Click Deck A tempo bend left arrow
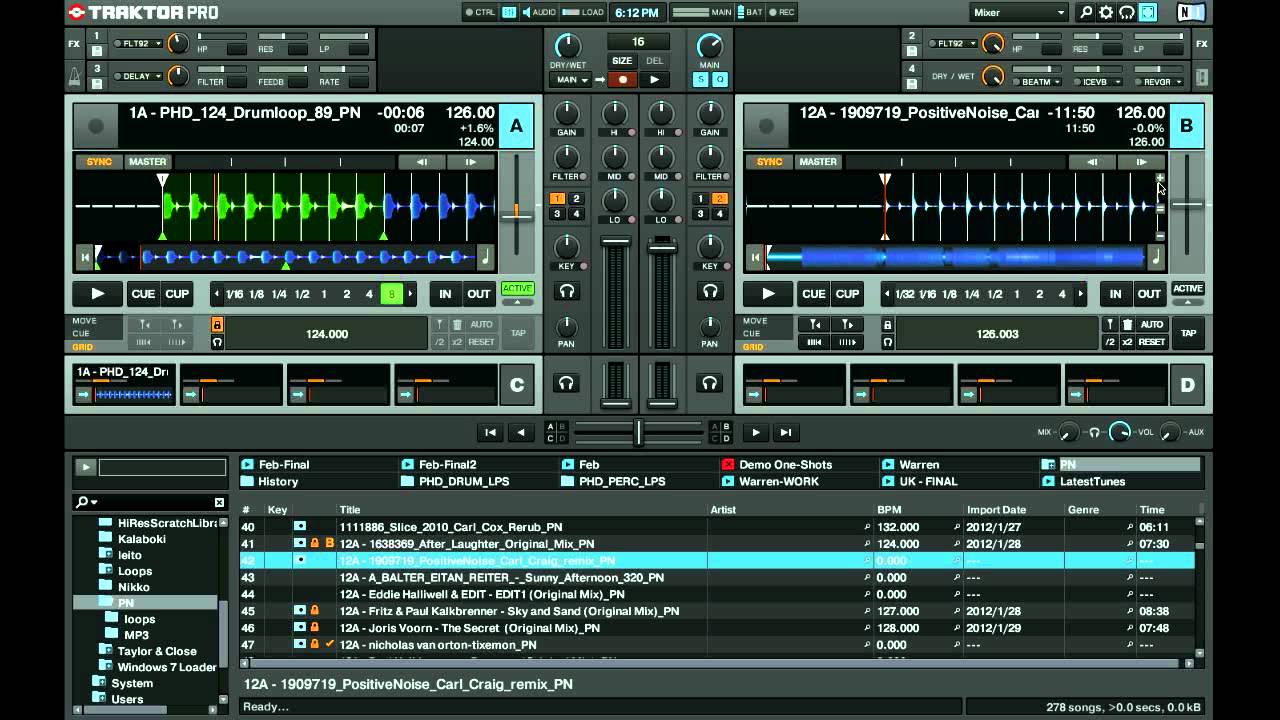1280x720 pixels. coord(421,162)
